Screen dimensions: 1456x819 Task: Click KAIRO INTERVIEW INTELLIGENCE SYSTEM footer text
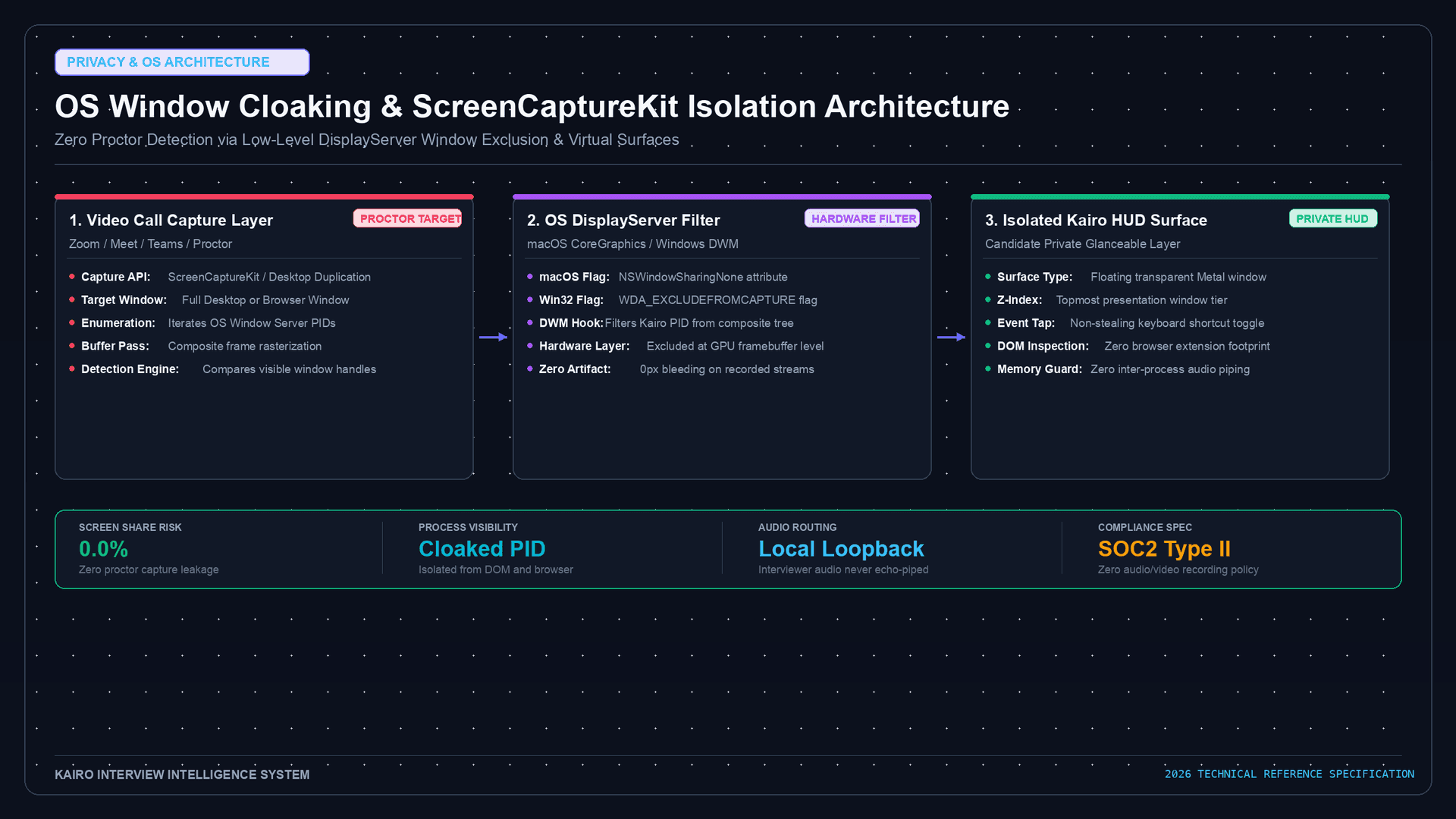[182, 775]
